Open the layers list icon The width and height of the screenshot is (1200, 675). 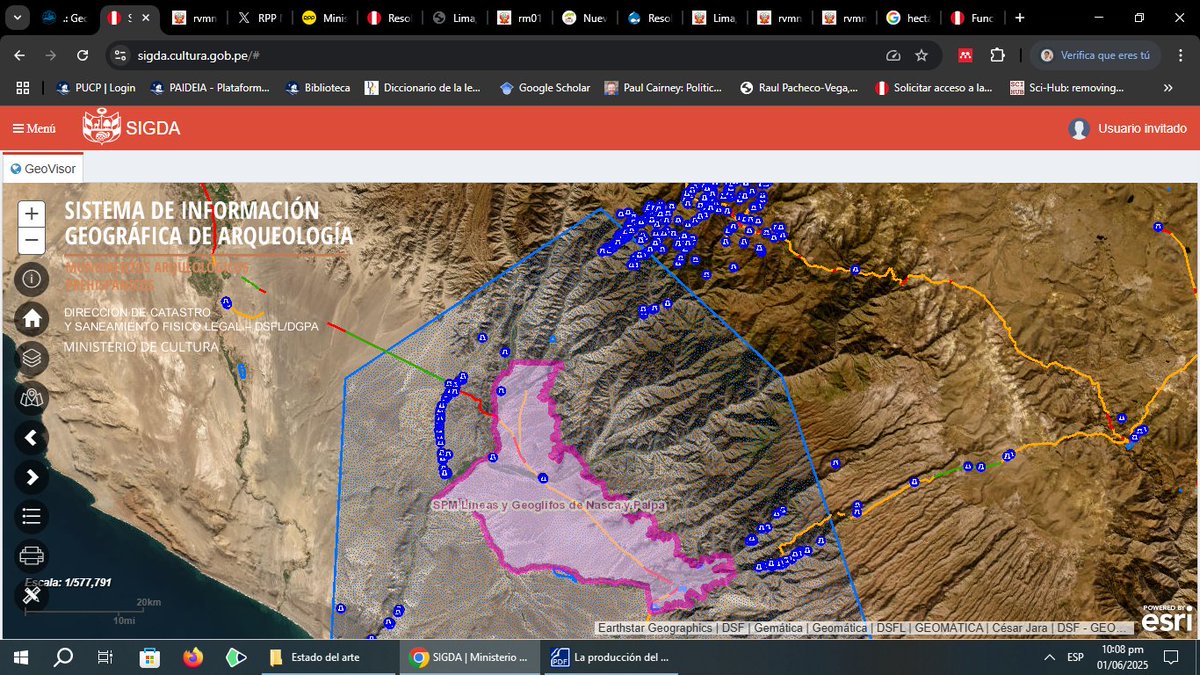(x=31, y=360)
